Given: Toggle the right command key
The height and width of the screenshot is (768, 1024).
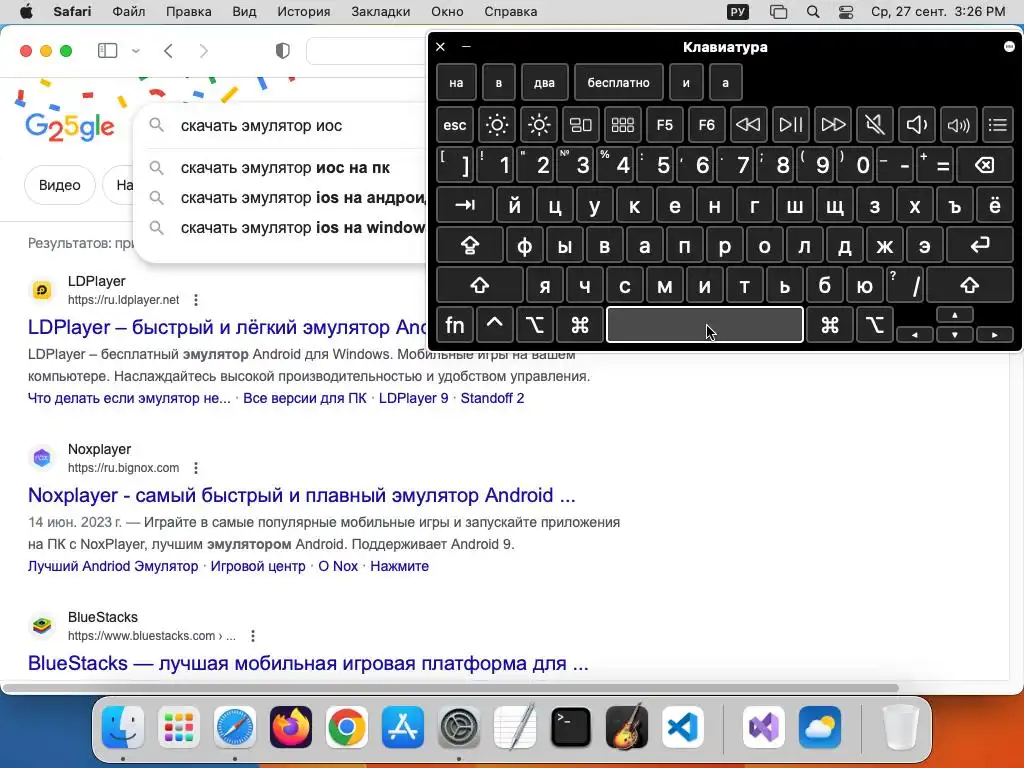Looking at the screenshot, I should (830, 325).
